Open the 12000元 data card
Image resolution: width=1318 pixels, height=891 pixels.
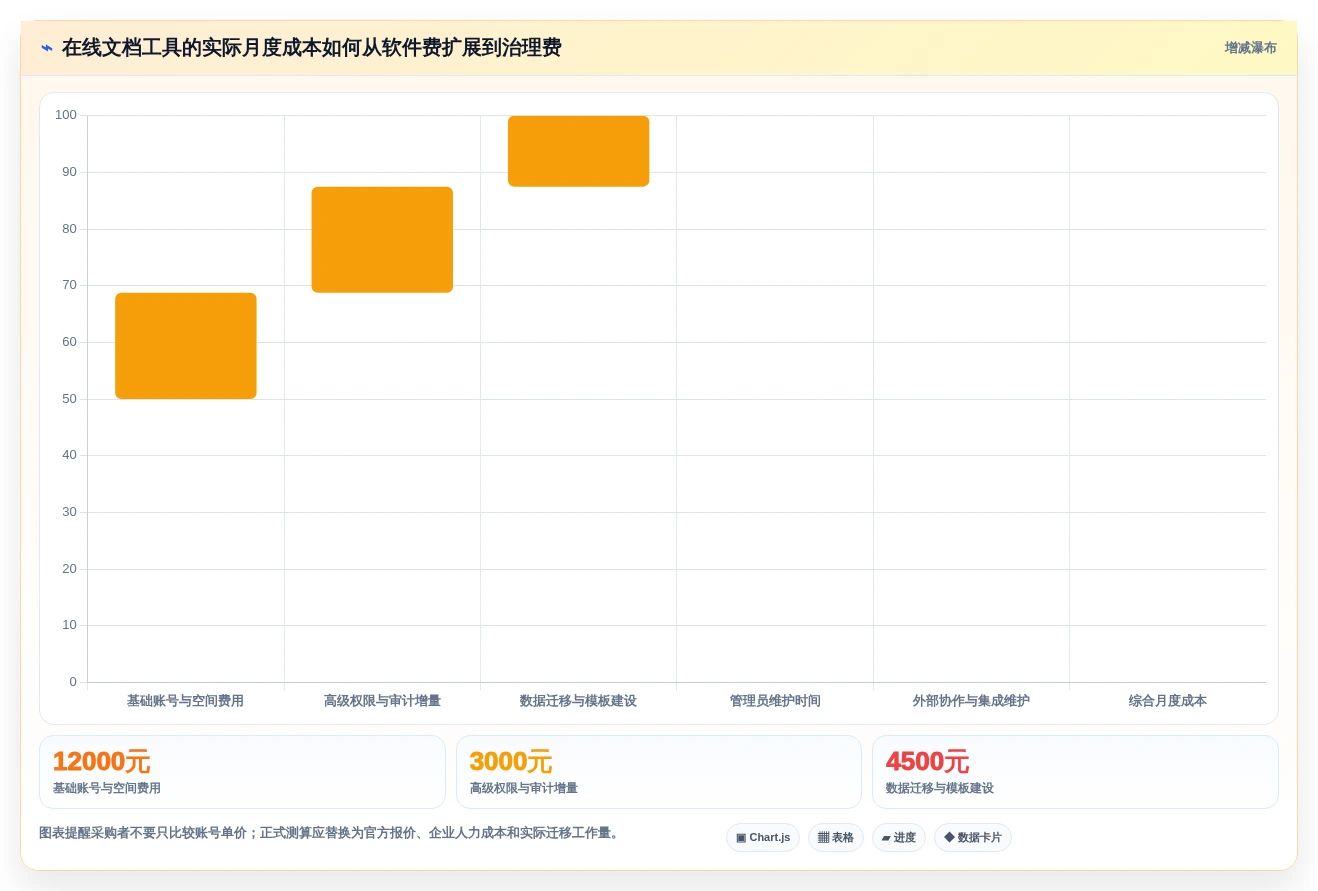[x=242, y=772]
